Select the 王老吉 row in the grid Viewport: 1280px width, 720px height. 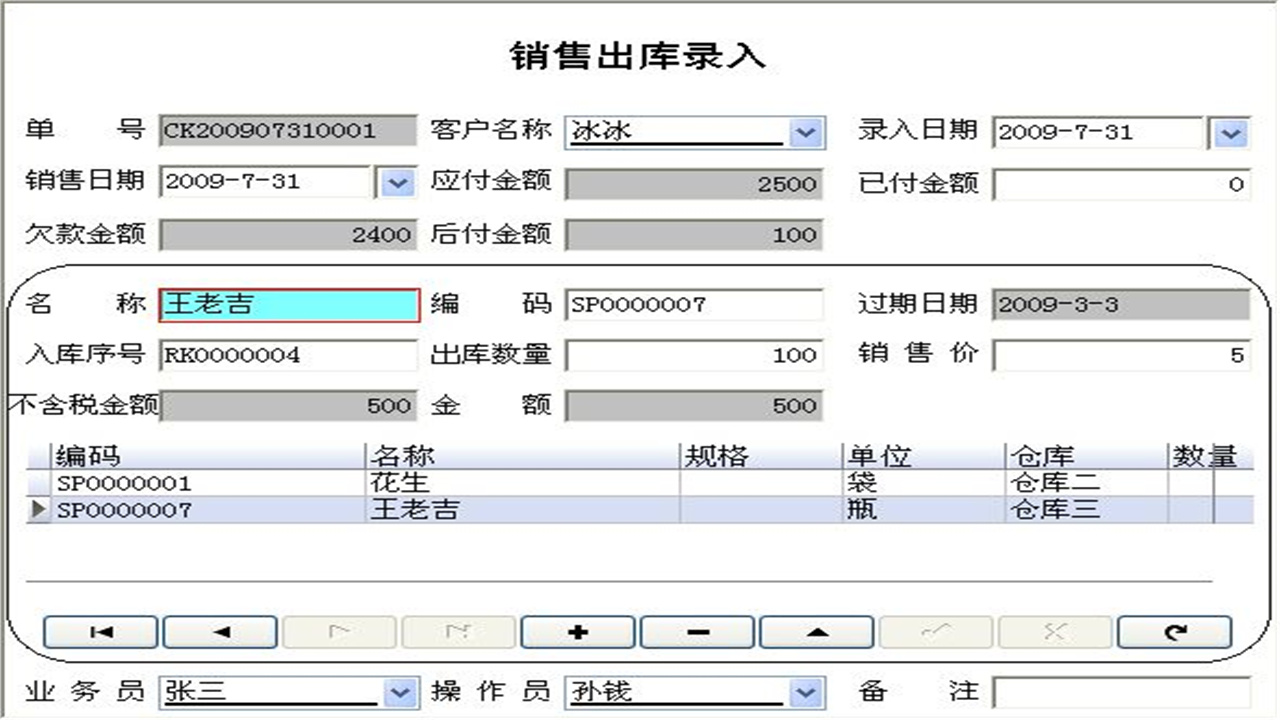pyautogui.click(x=400, y=510)
